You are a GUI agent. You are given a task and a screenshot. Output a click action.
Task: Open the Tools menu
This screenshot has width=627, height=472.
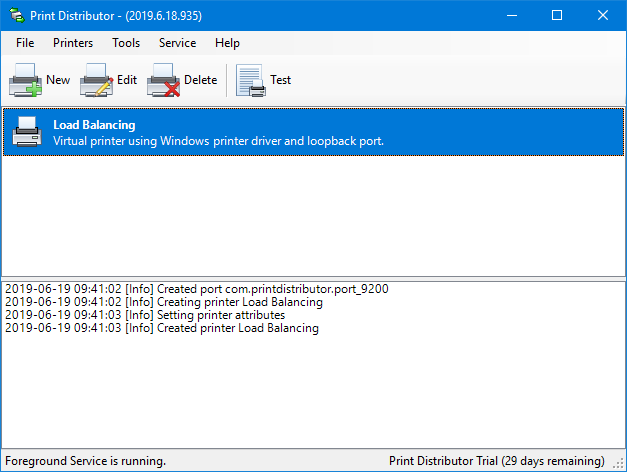tap(126, 43)
